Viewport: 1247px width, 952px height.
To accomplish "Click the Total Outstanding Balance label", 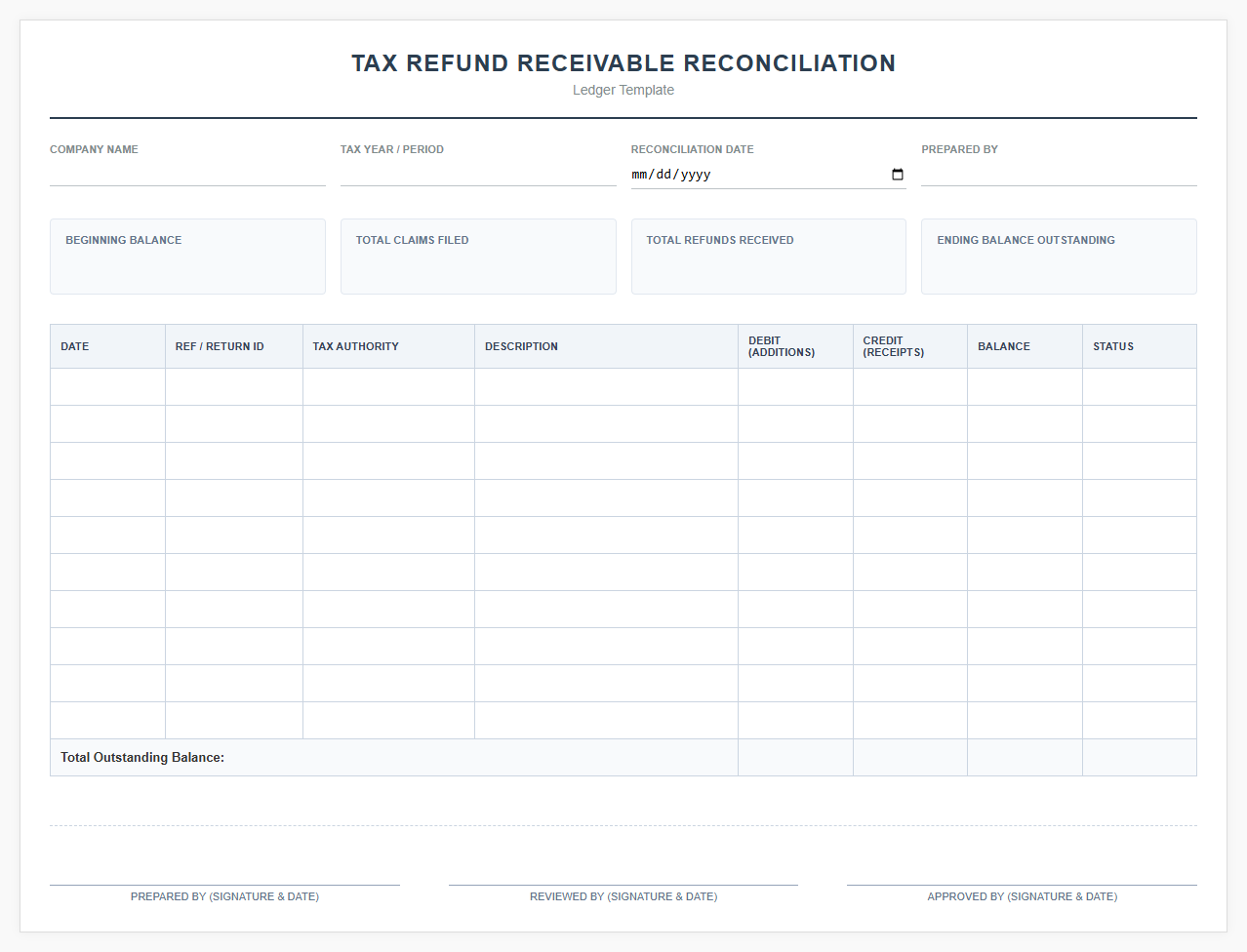I will click(142, 757).
